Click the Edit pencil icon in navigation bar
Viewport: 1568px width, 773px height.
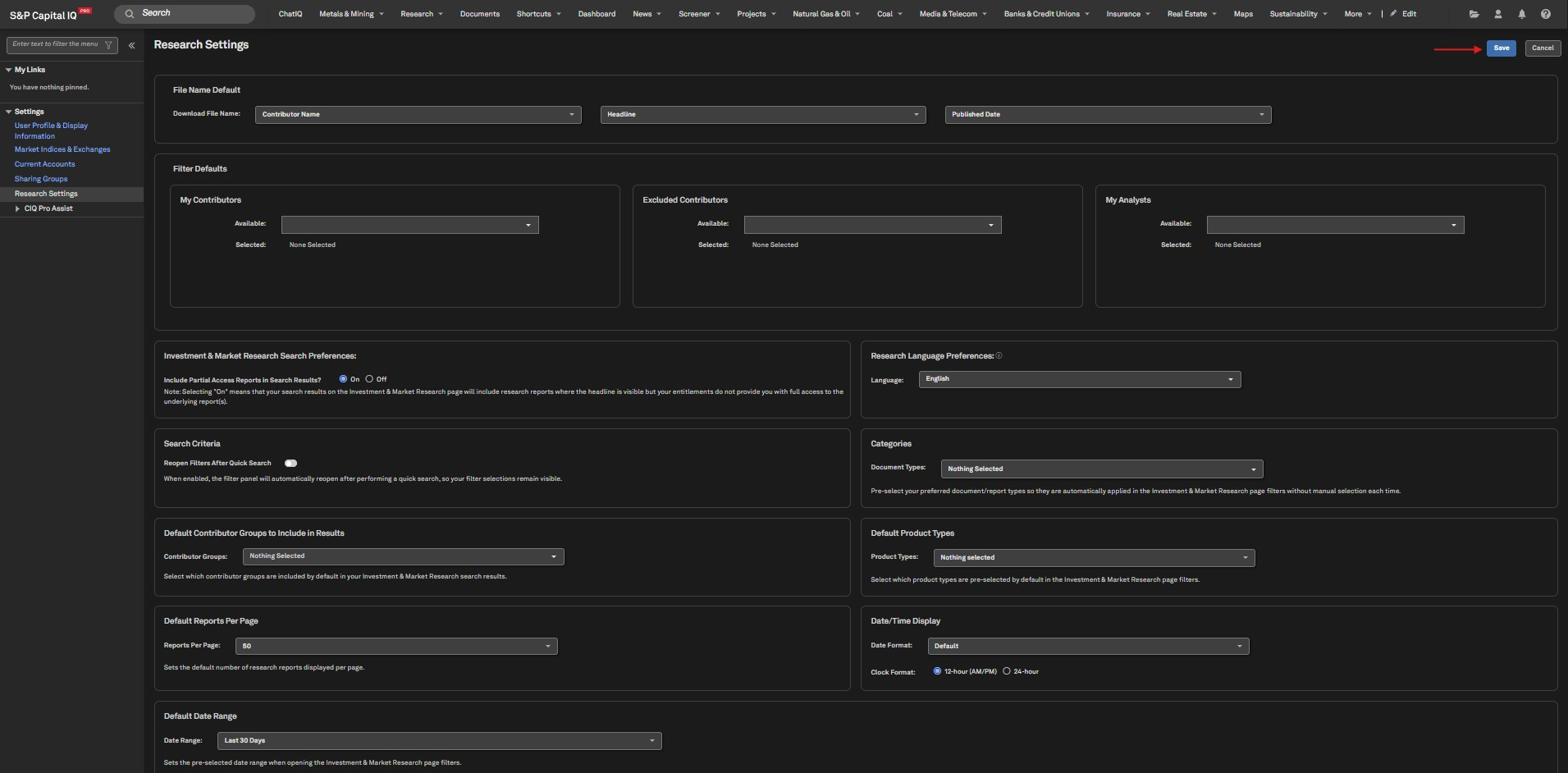1393,14
